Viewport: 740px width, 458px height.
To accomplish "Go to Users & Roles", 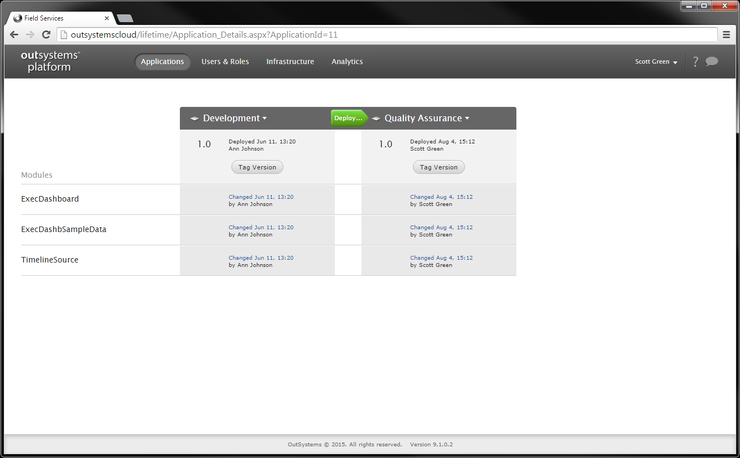I will click(x=225, y=61).
